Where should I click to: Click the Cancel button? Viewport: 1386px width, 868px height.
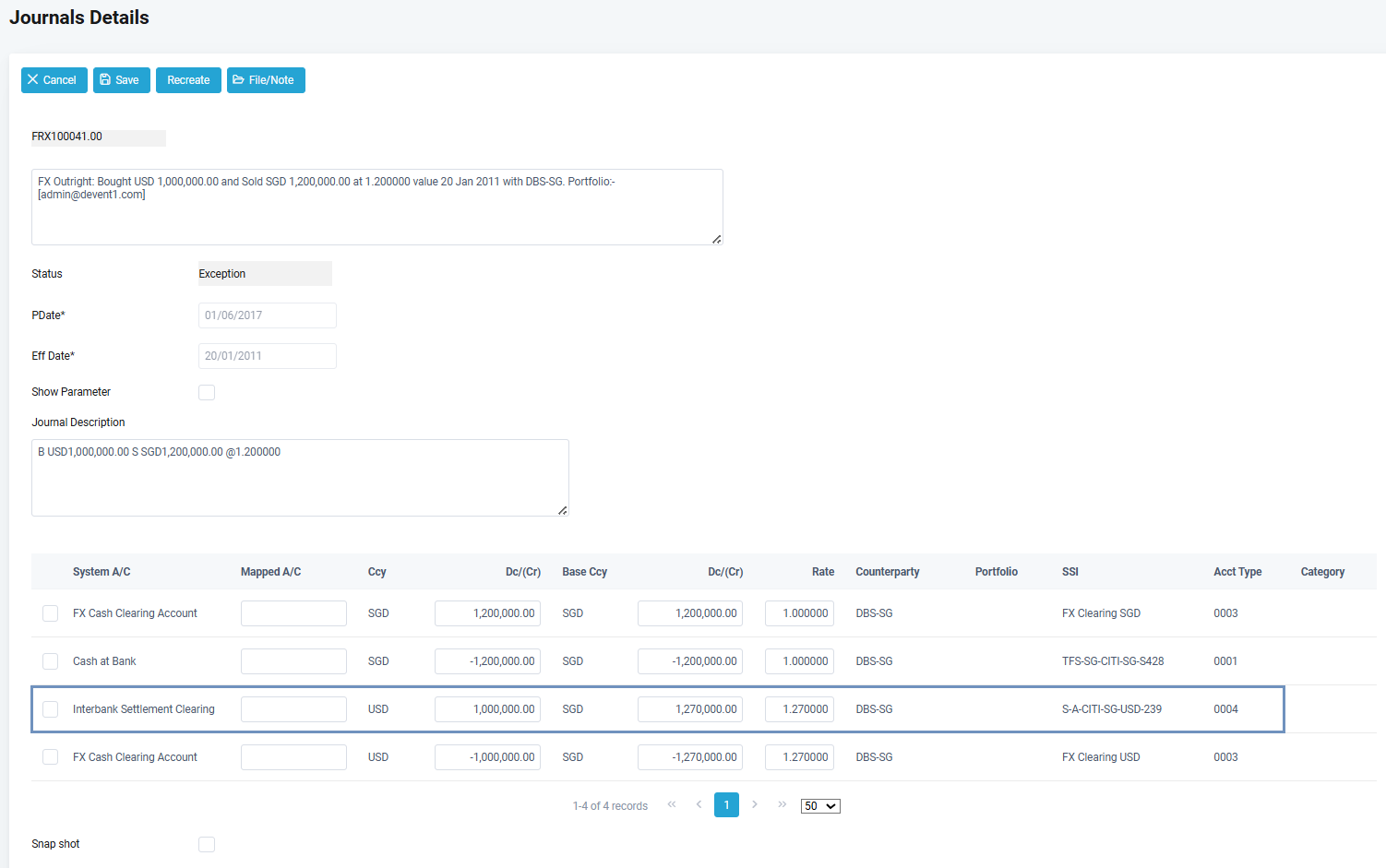pos(54,80)
